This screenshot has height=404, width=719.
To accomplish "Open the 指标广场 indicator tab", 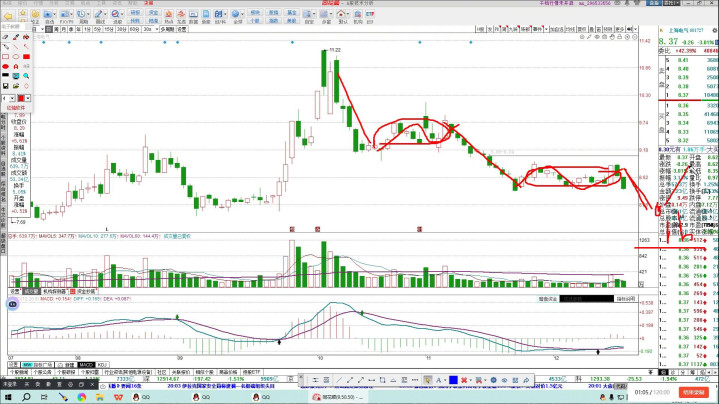I will (x=38, y=365).
